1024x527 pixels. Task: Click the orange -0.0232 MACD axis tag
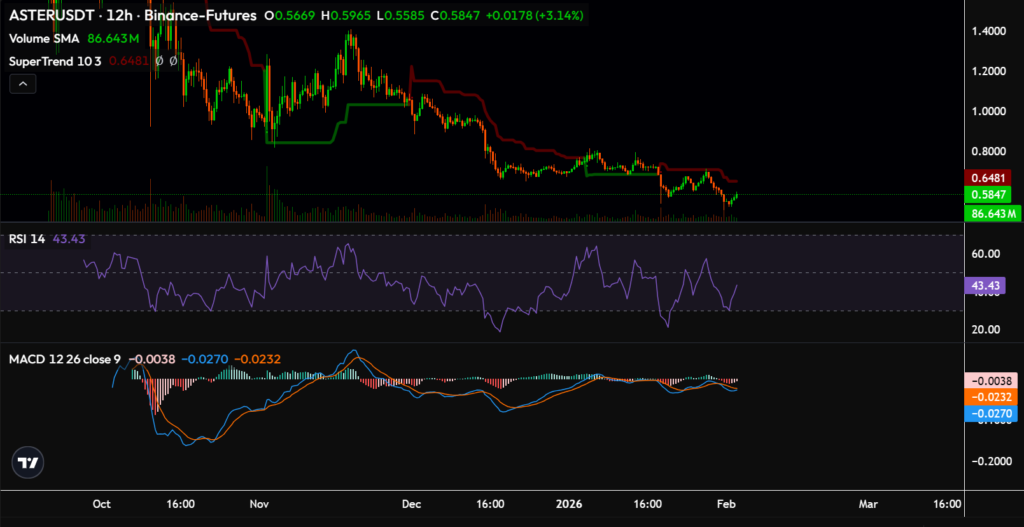click(x=990, y=396)
